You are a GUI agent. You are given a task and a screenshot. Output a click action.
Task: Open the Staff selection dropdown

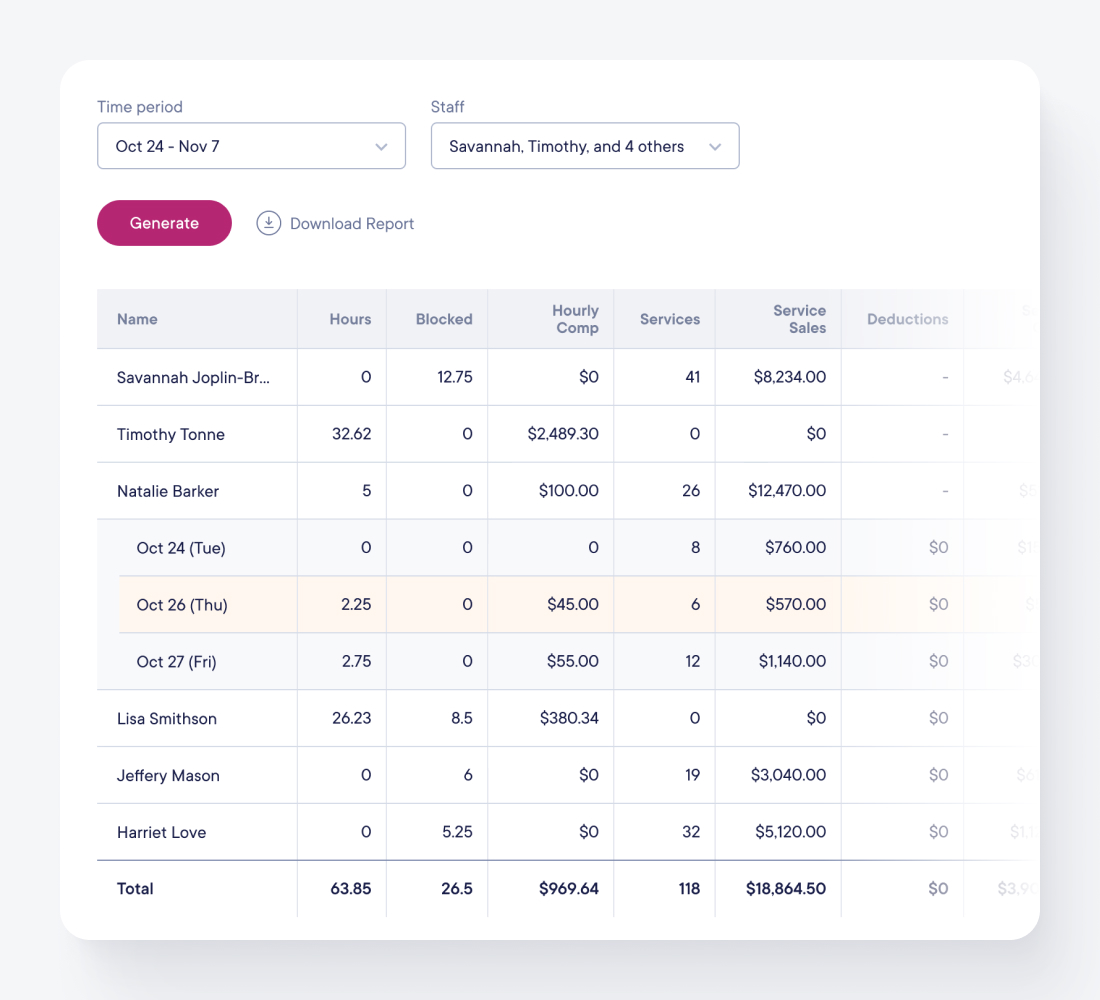[x=585, y=146]
